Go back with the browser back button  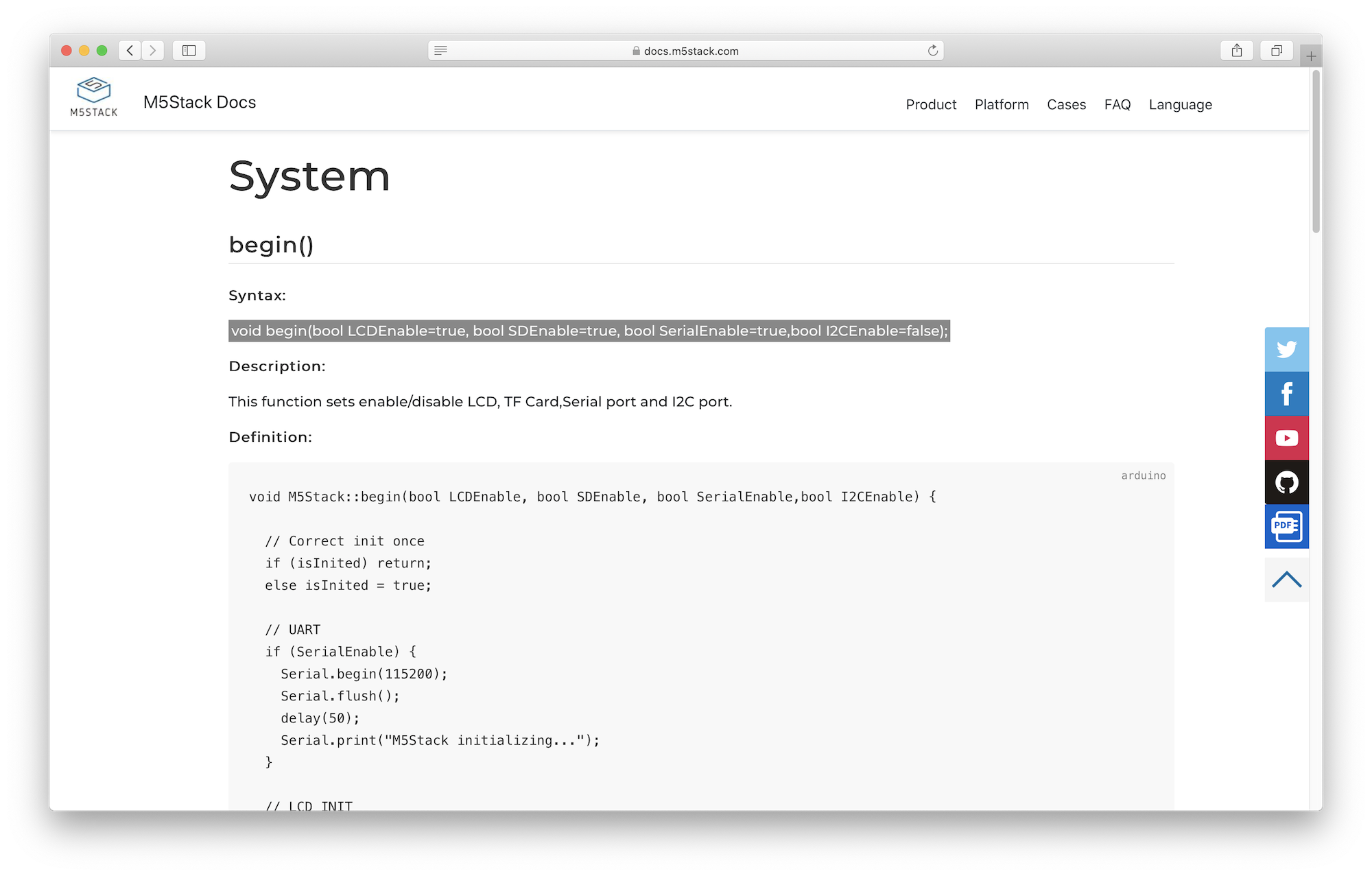point(130,51)
